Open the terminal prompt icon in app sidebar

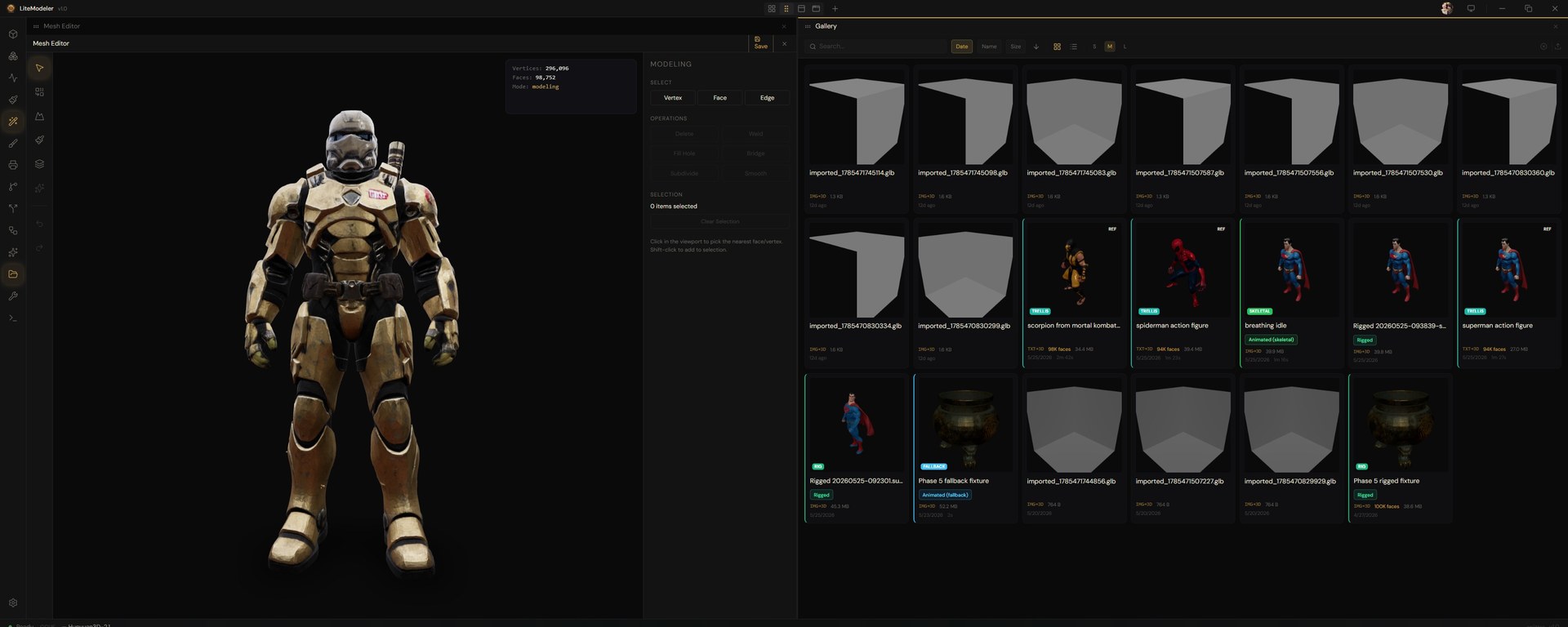tap(13, 318)
